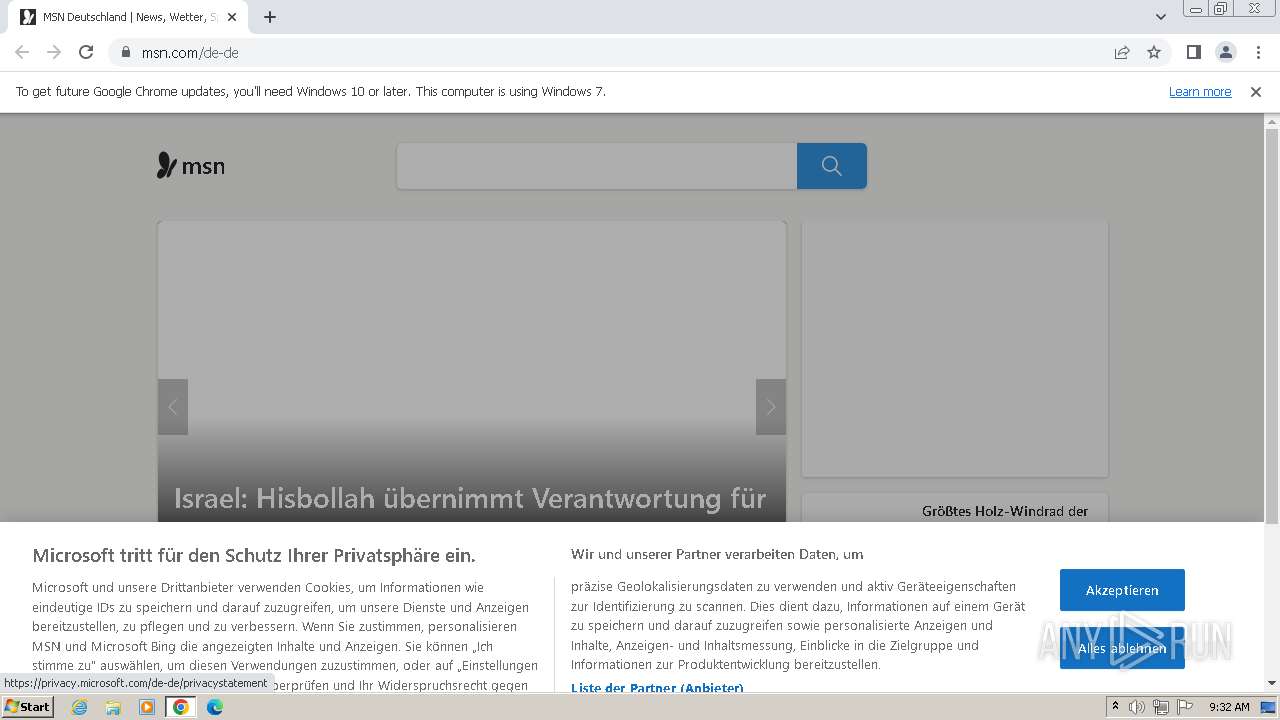
Task: Show previous carousel story
Action: point(173,407)
